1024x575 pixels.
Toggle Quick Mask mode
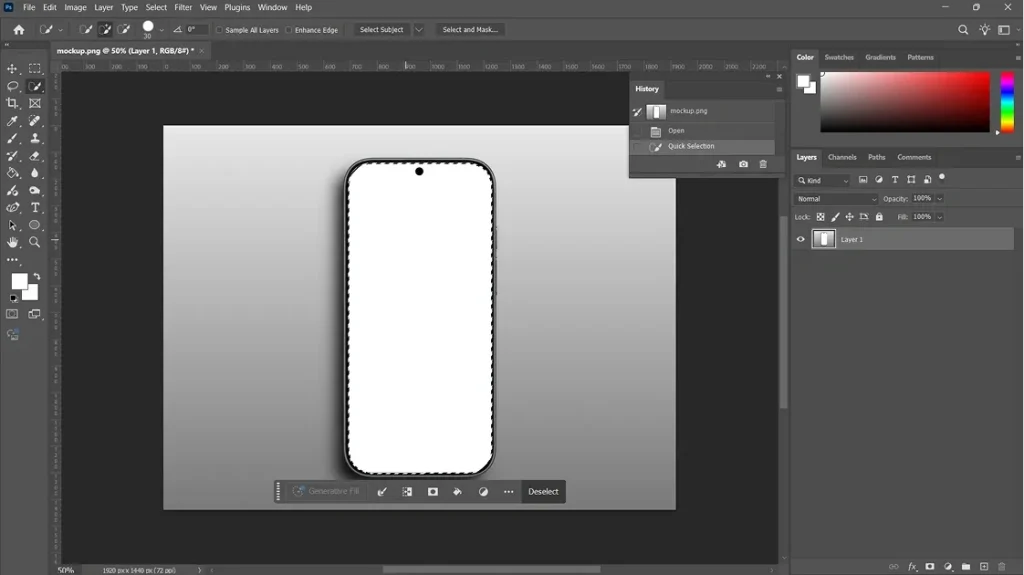tap(12, 314)
